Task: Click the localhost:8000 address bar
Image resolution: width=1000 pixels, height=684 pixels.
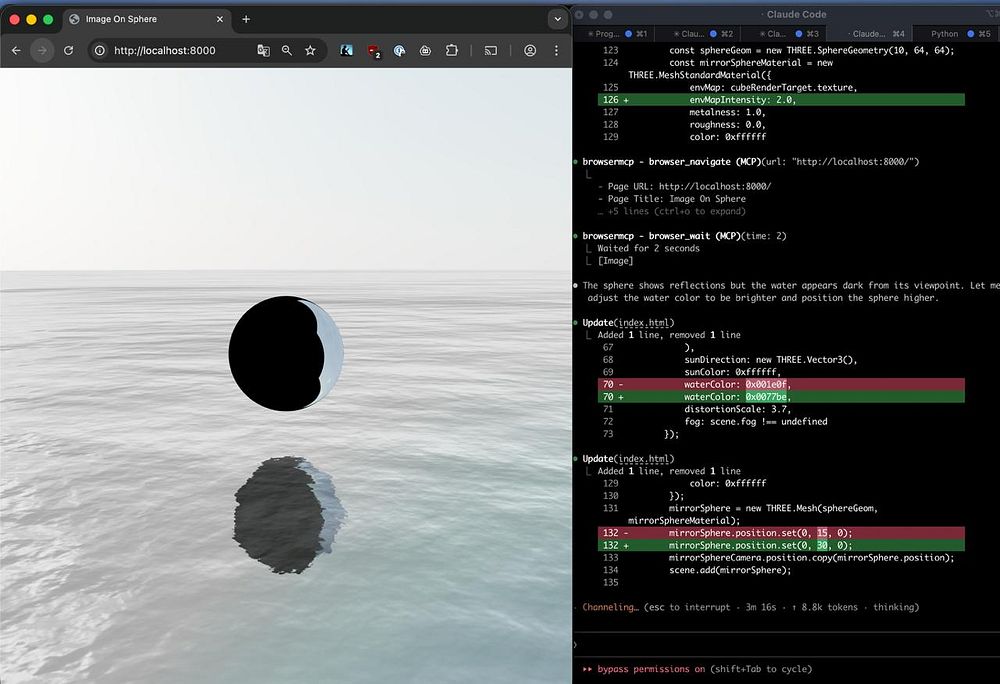Action: pos(165,50)
